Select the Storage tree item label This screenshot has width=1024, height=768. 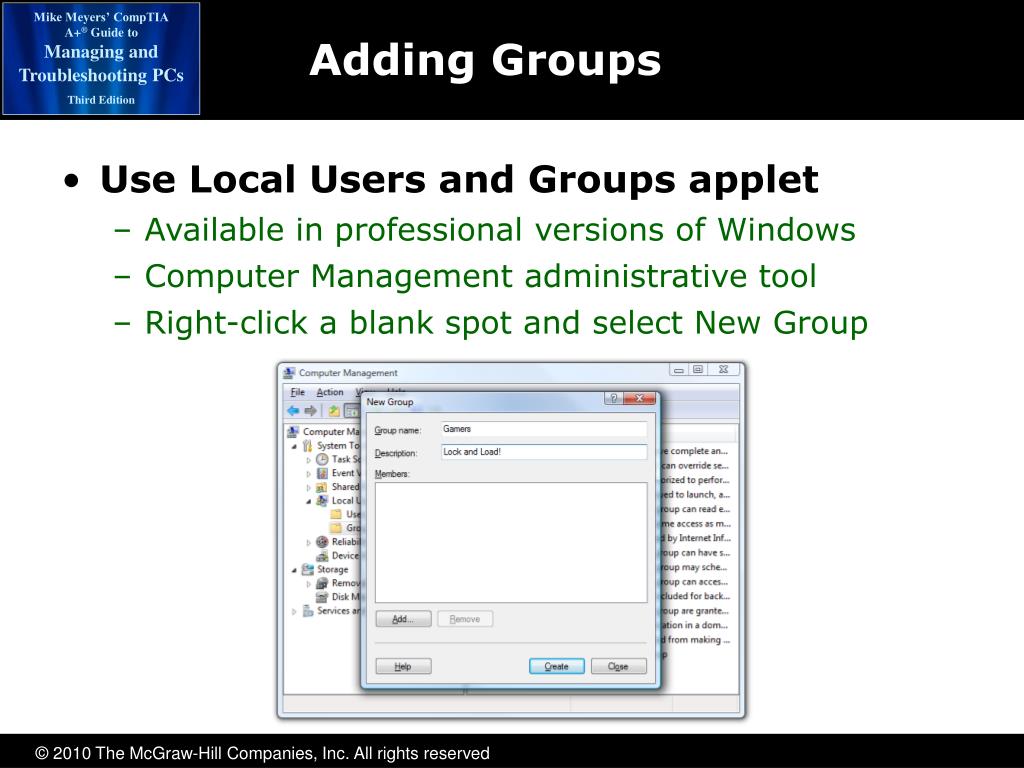pos(332,569)
